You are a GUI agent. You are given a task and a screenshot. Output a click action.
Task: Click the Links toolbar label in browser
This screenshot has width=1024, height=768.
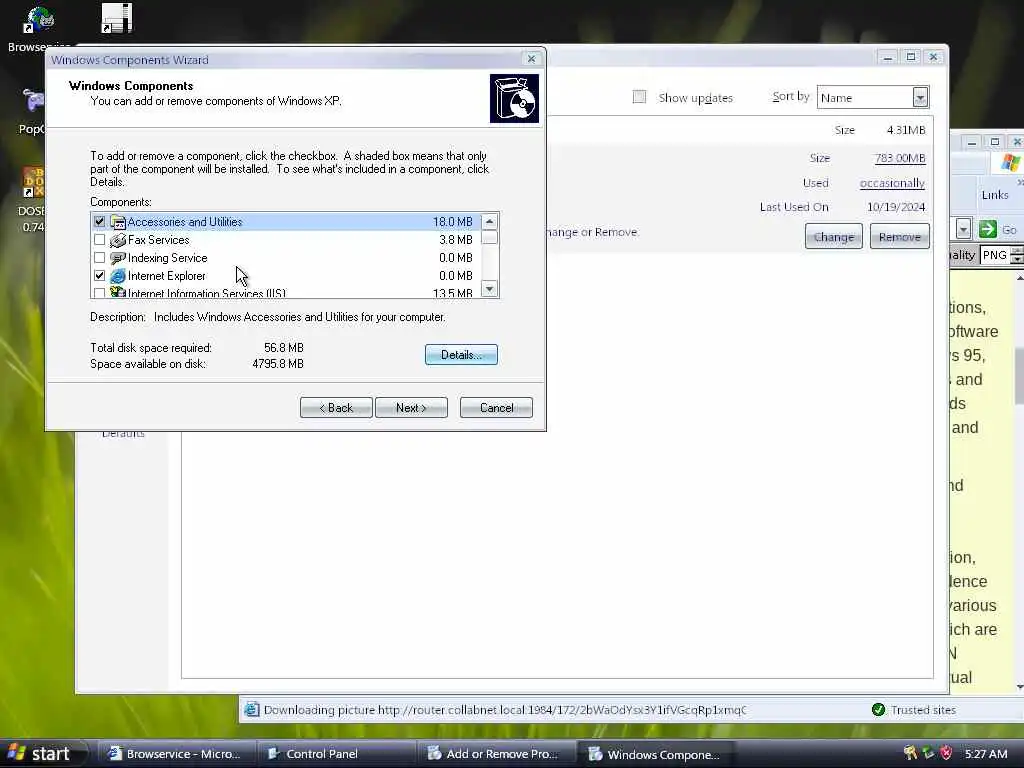click(x=995, y=195)
